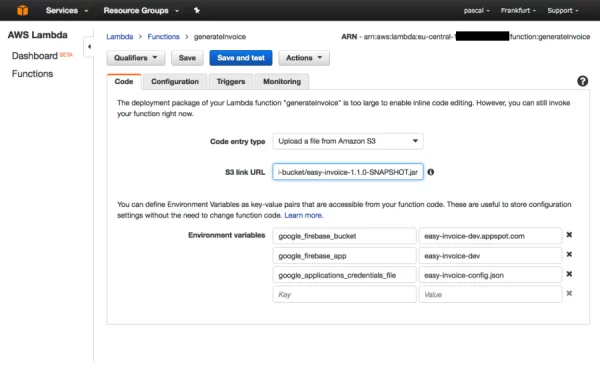Screen dimensions: 600x369
Task: Switch to the Monitoring tab
Action: coord(282,82)
